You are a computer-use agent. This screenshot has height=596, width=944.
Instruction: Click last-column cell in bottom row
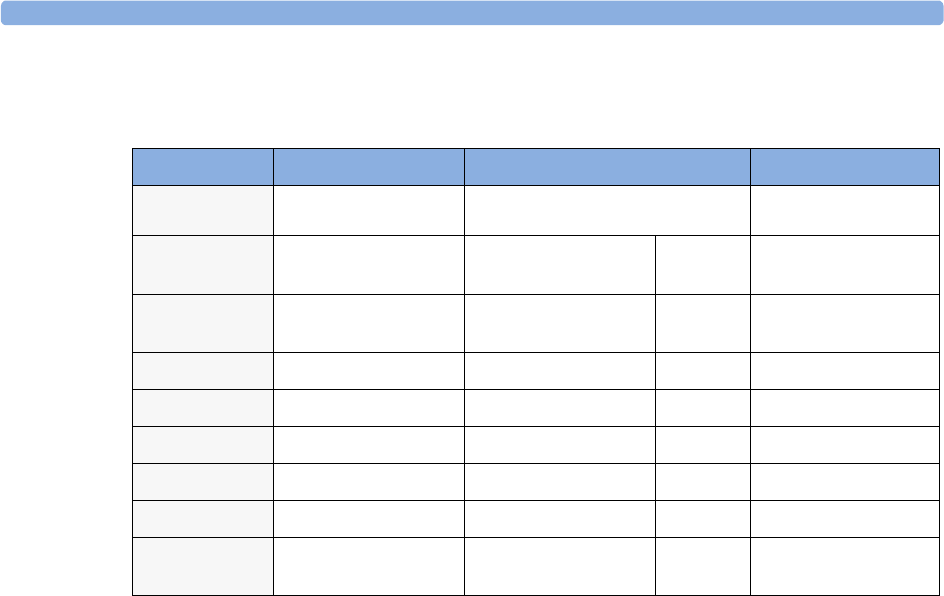pyautogui.click(x=845, y=567)
